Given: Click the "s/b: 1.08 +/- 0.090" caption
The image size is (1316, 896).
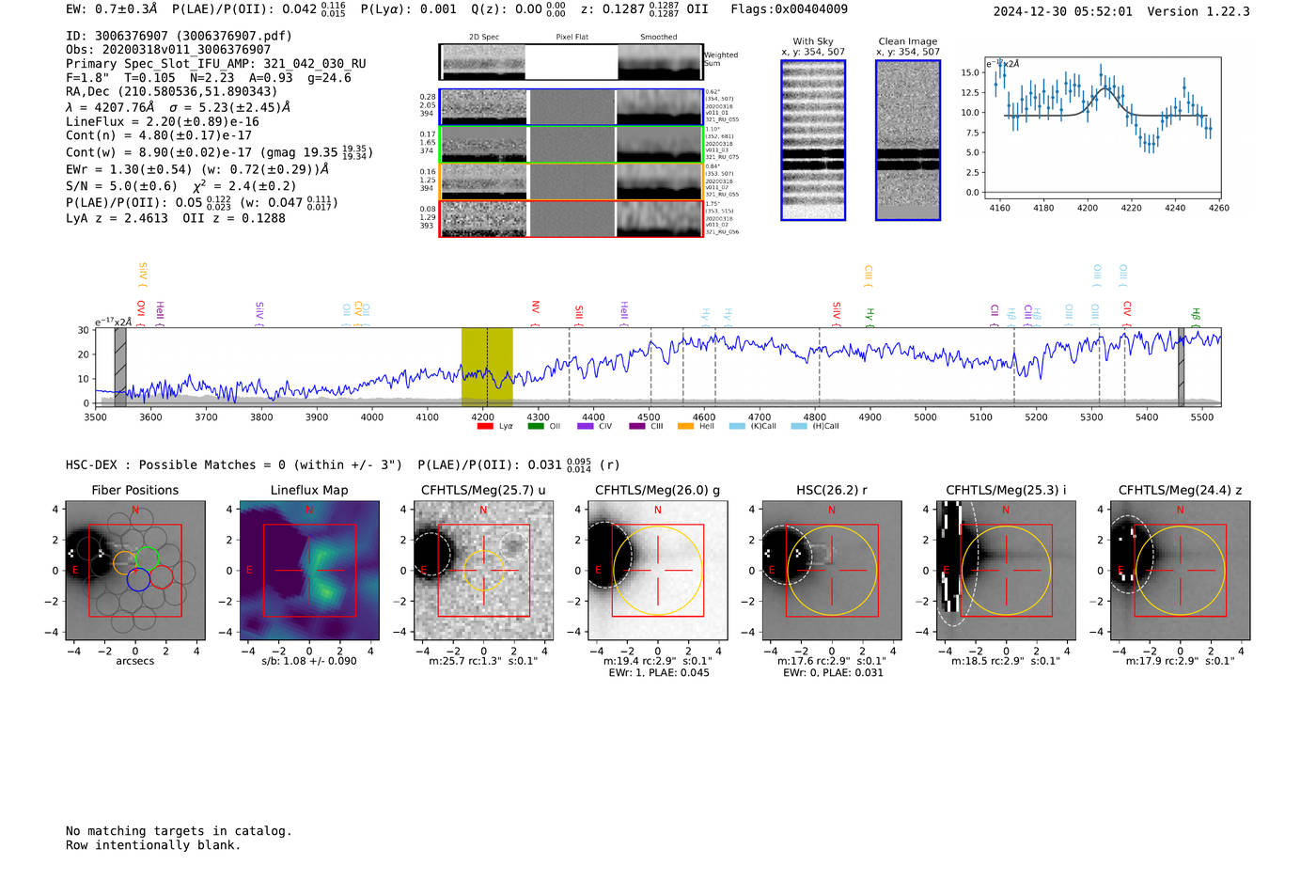Looking at the screenshot, I should click(309, 661).
